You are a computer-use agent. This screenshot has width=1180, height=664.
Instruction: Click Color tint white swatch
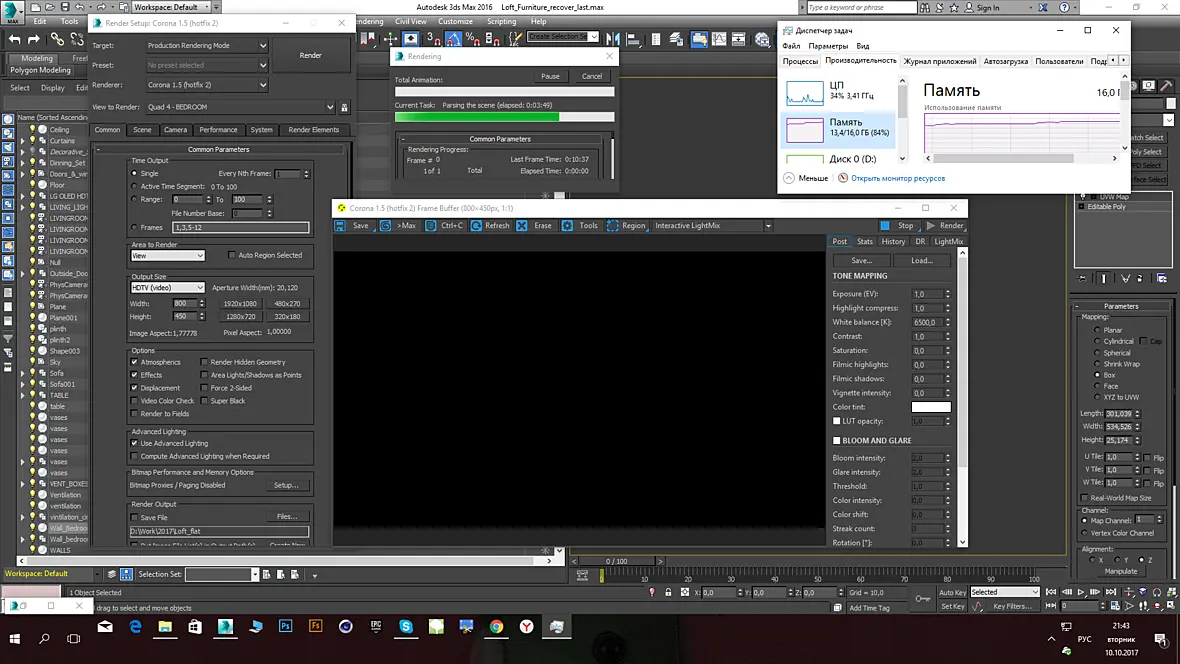931,407
